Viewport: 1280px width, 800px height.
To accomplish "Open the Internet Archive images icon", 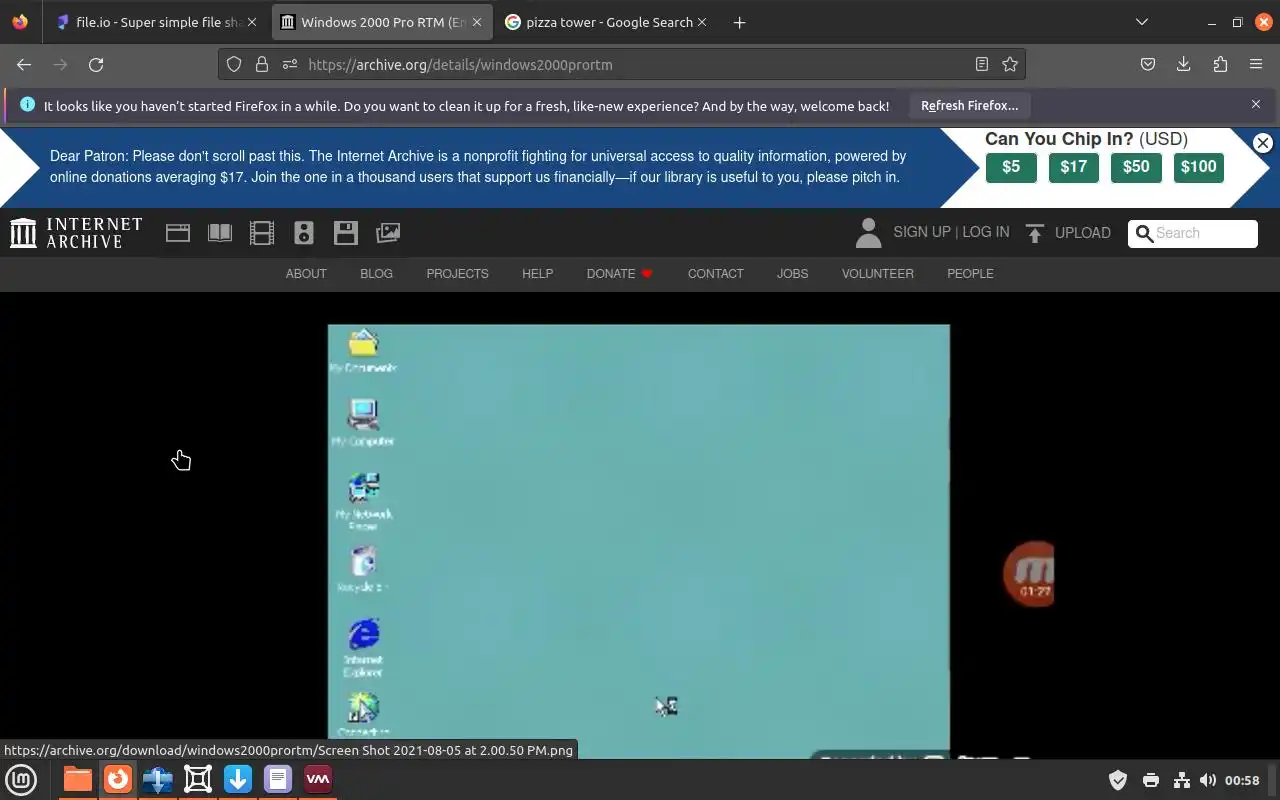I will coord(388,233).
